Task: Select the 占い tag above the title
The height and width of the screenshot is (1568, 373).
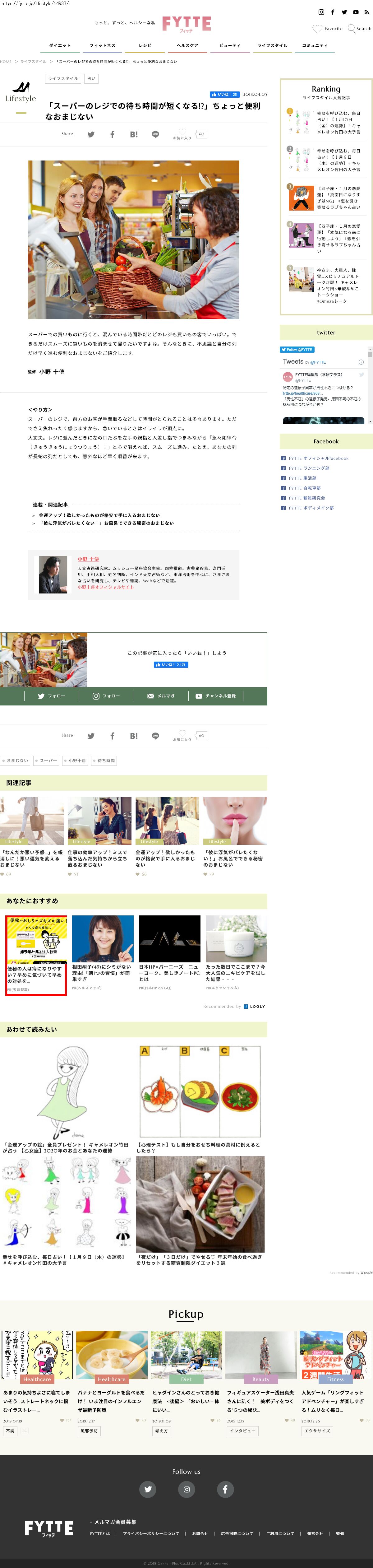Action: coord(91,78)
